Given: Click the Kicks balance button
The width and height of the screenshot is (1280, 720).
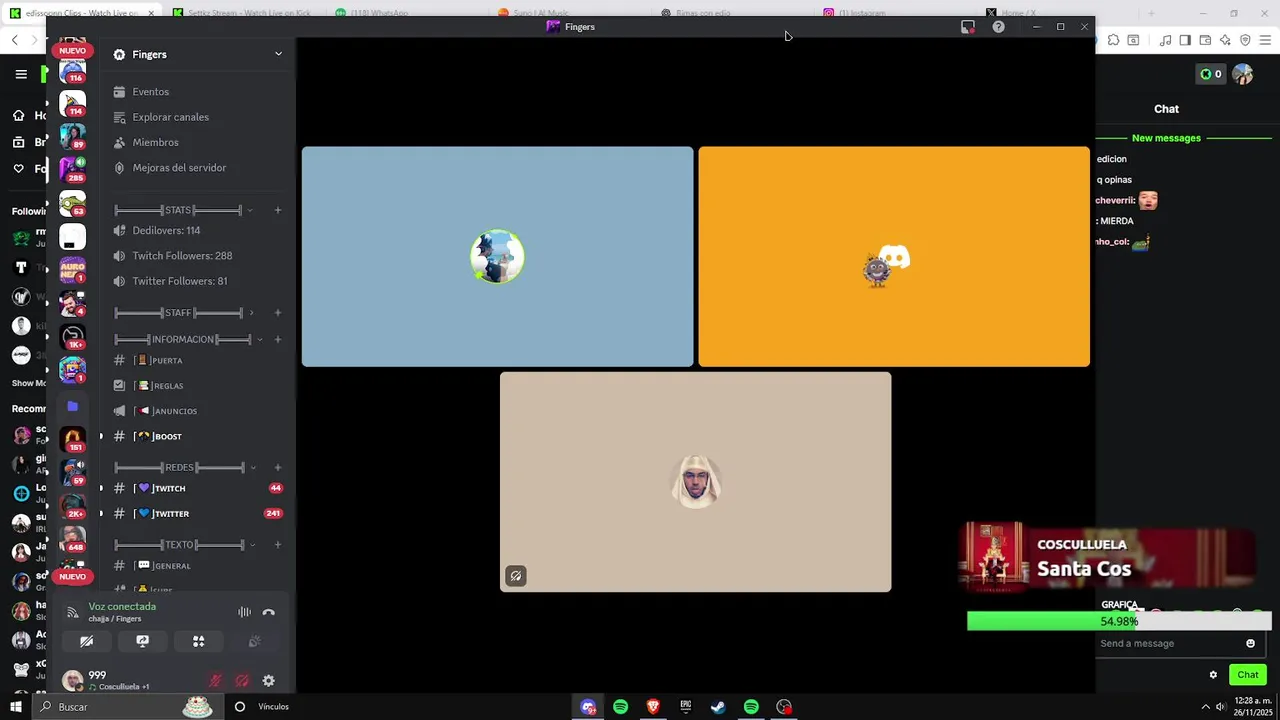Looking at the screenshot, I should click(1211, 74).
